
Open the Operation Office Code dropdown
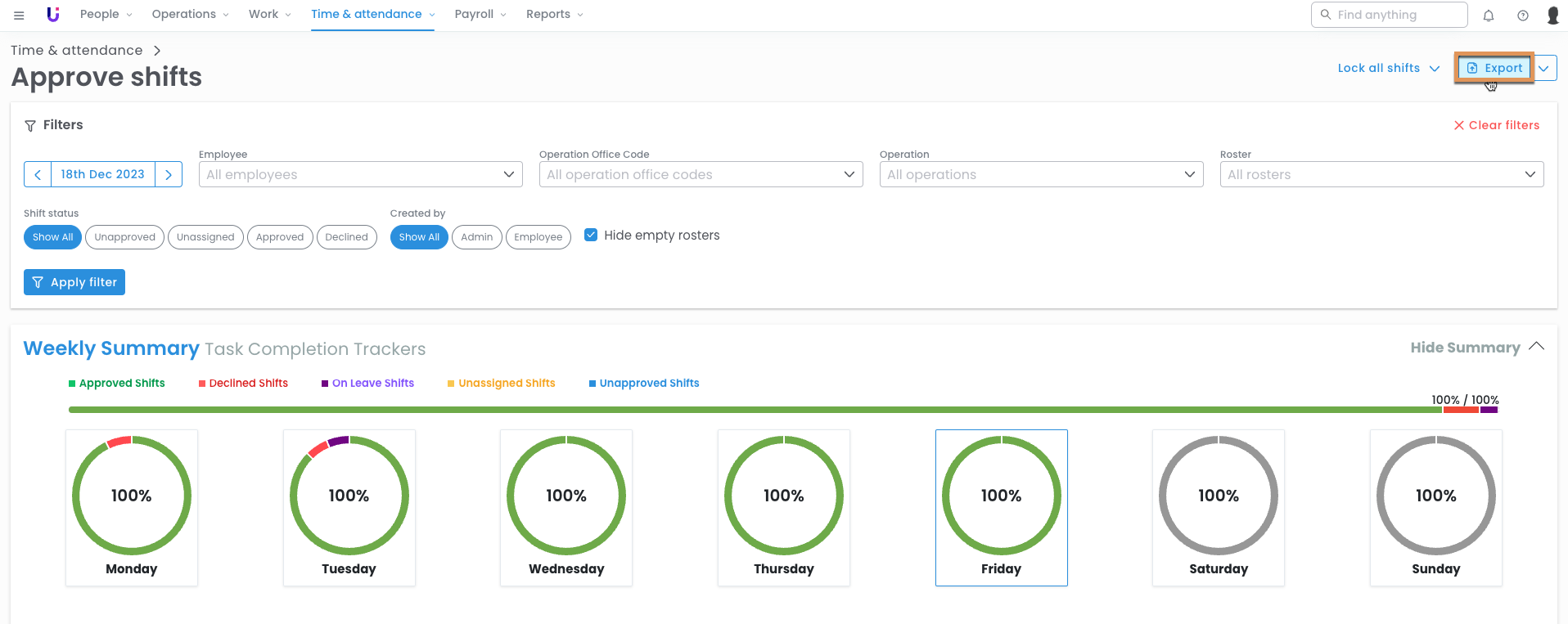click(701, 174)
